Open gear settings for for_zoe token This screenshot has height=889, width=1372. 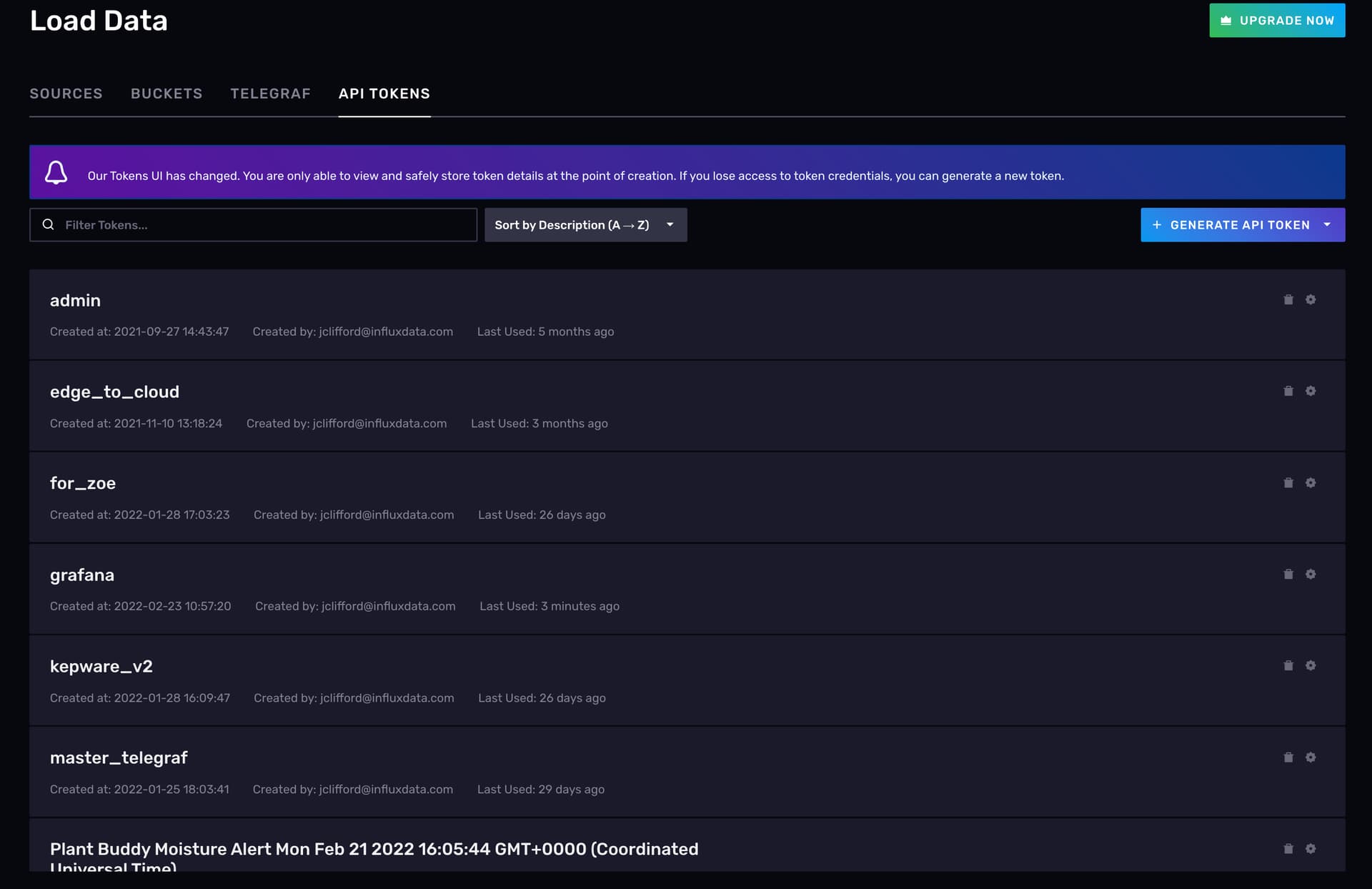(x=1310, y=482)
